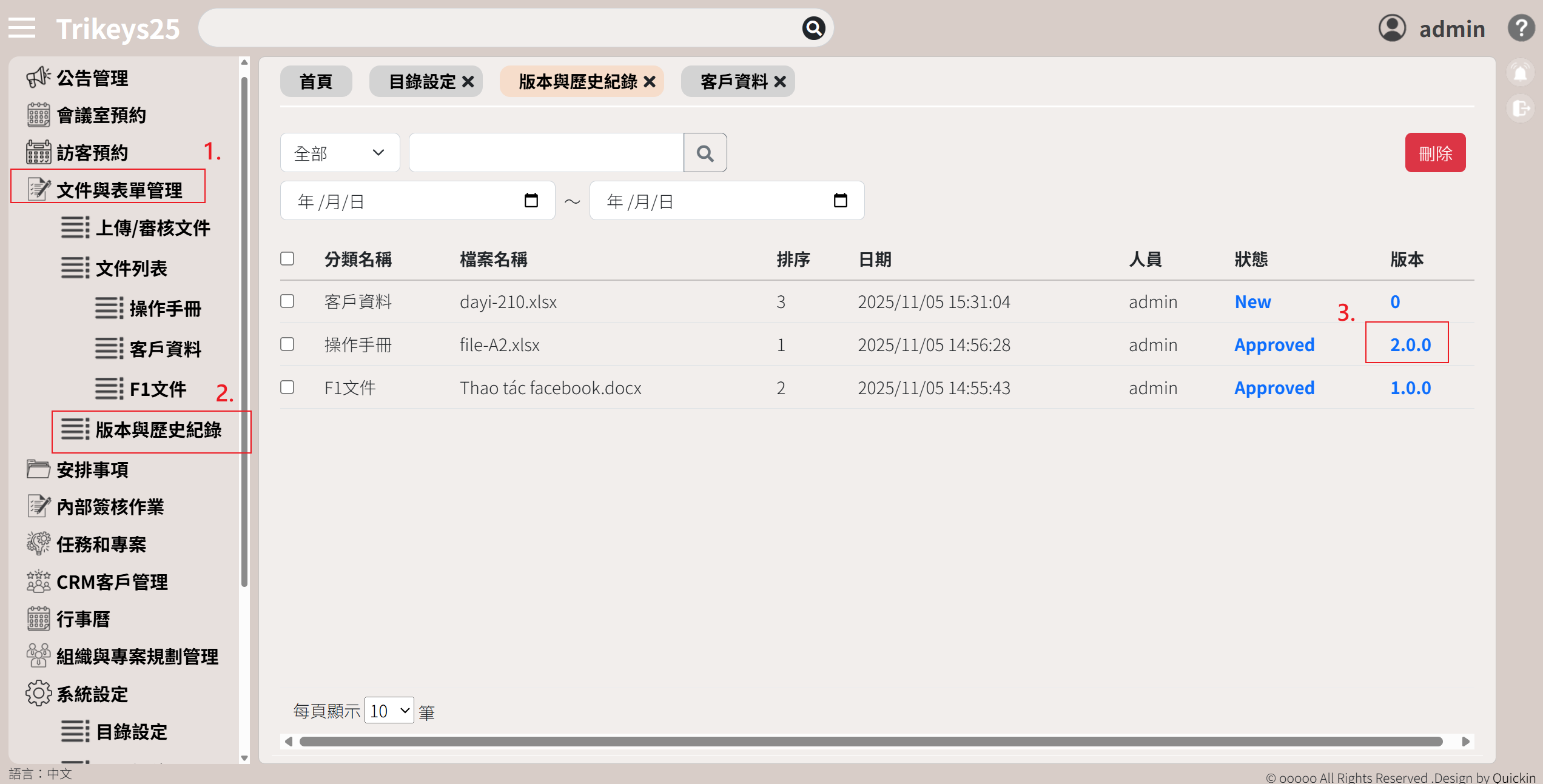Click the horizontal scrollbar at table bottom
1543x784 pixels.
[x=870, y=742]
